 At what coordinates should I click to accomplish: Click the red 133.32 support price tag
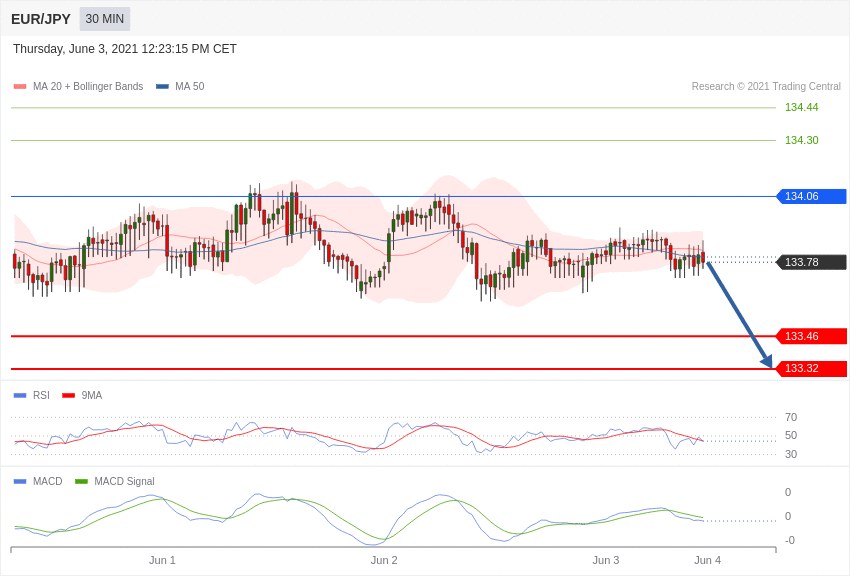tap(812, 368)
